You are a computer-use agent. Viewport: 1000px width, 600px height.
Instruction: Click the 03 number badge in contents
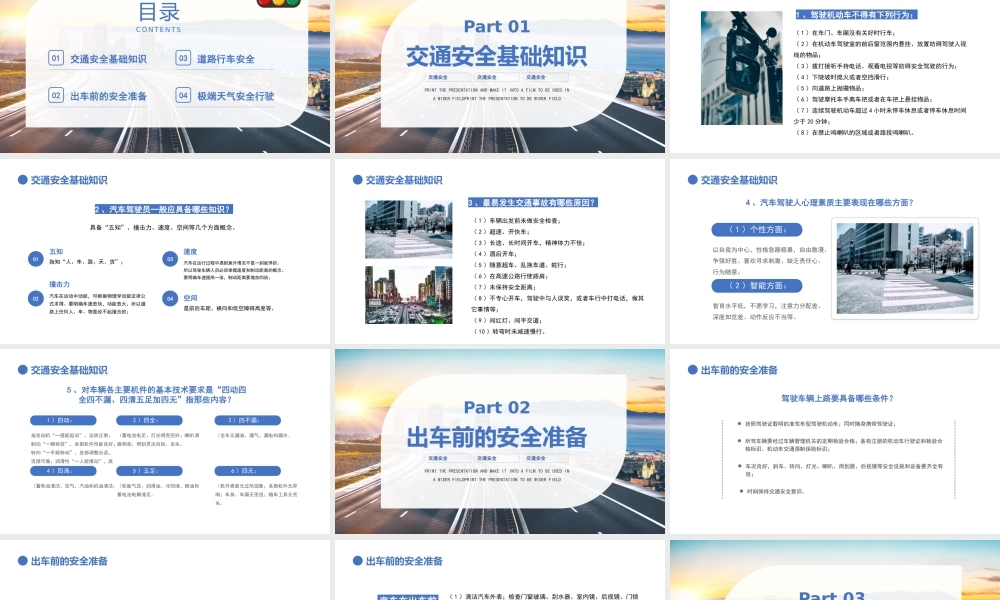(x=183, y=58)
